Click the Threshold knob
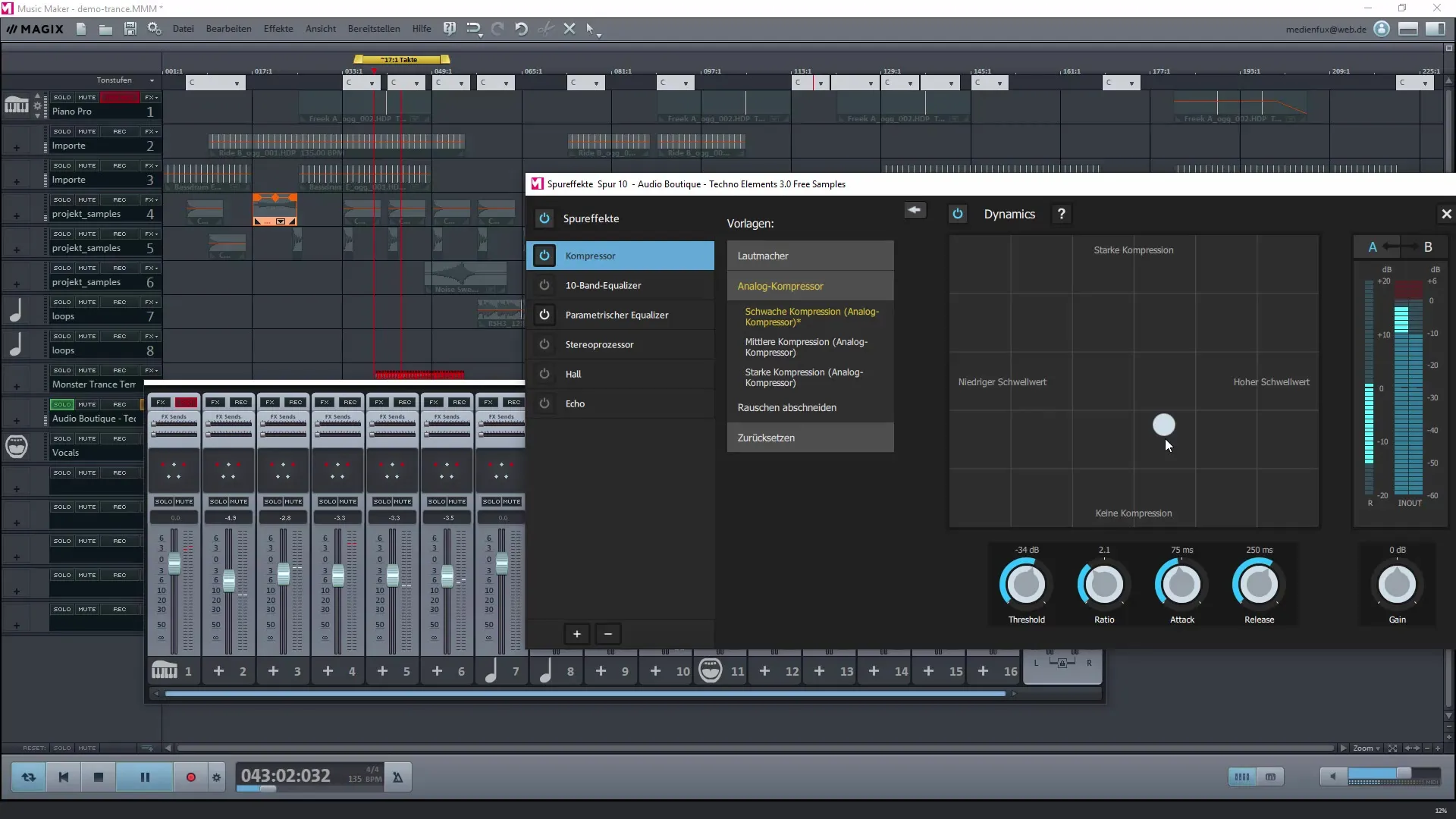 click(1026, 584)
